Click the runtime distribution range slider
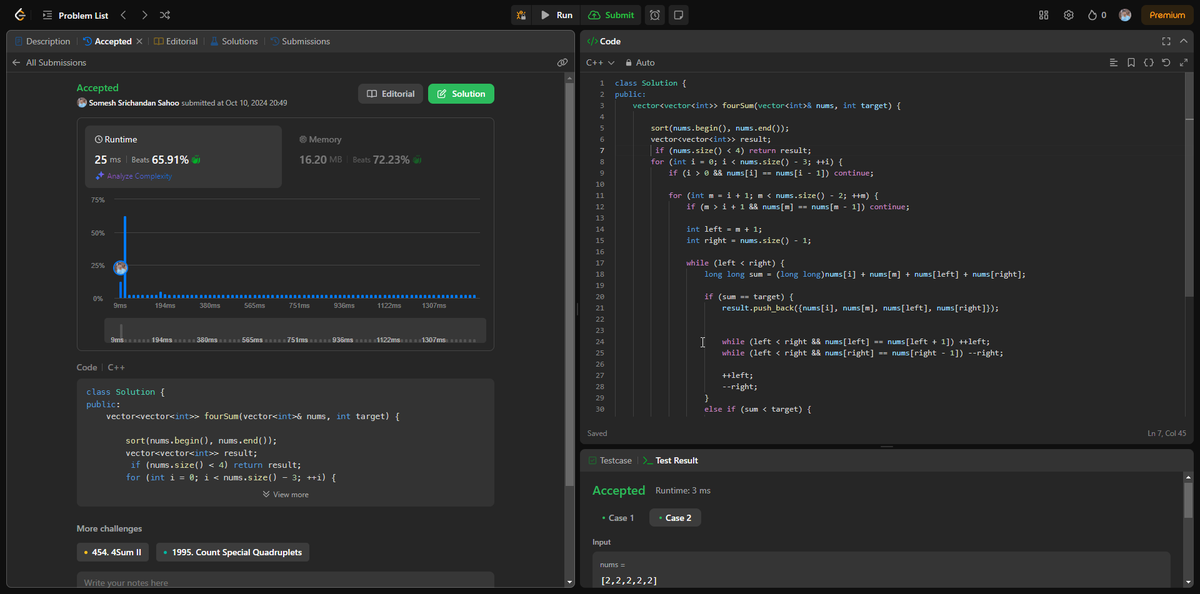This screenshot has height=594, width=1200. (295, 331)
